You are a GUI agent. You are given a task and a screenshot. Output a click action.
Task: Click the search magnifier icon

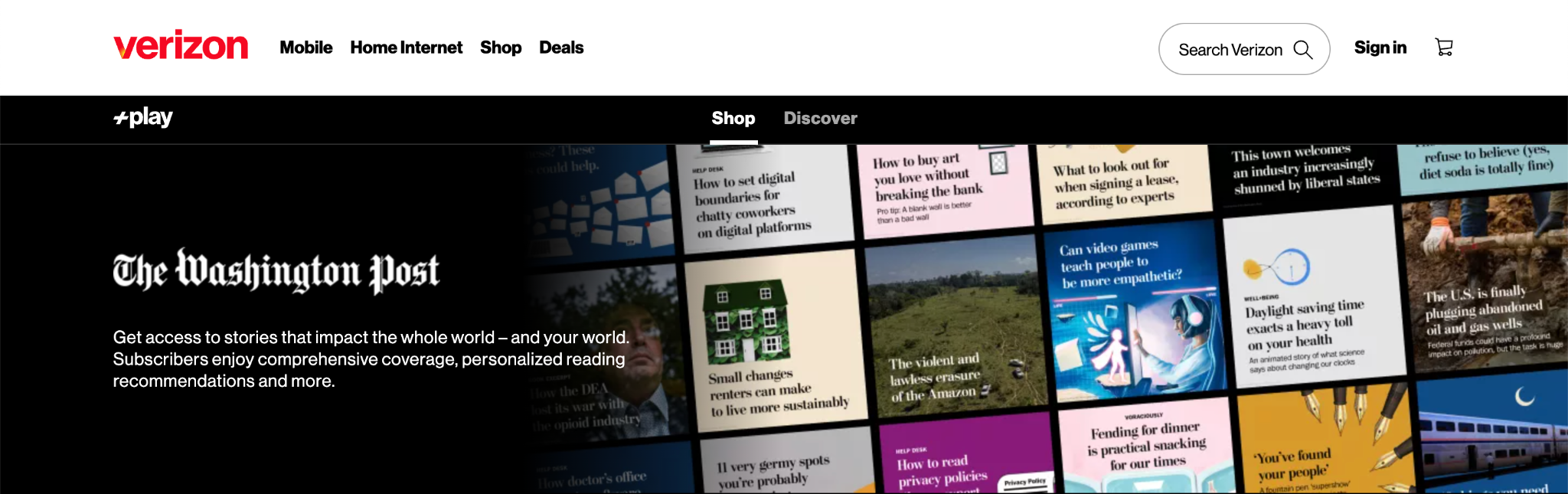pyautogui.click(x=1302, y=50)
